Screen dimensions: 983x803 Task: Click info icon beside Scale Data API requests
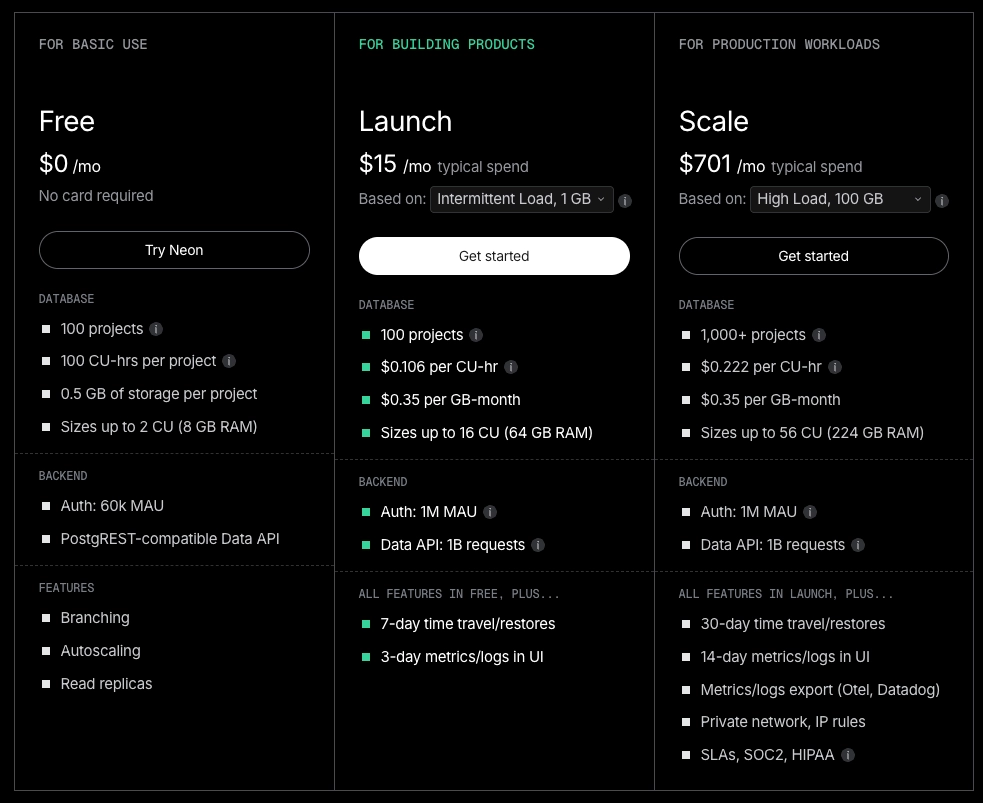click(x=858, y=545)
